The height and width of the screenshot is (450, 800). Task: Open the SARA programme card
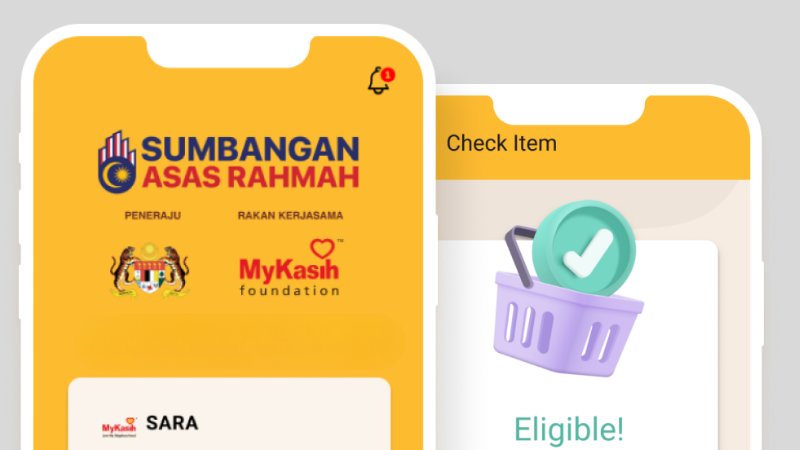pyautogui.click(x=230, y=414)
